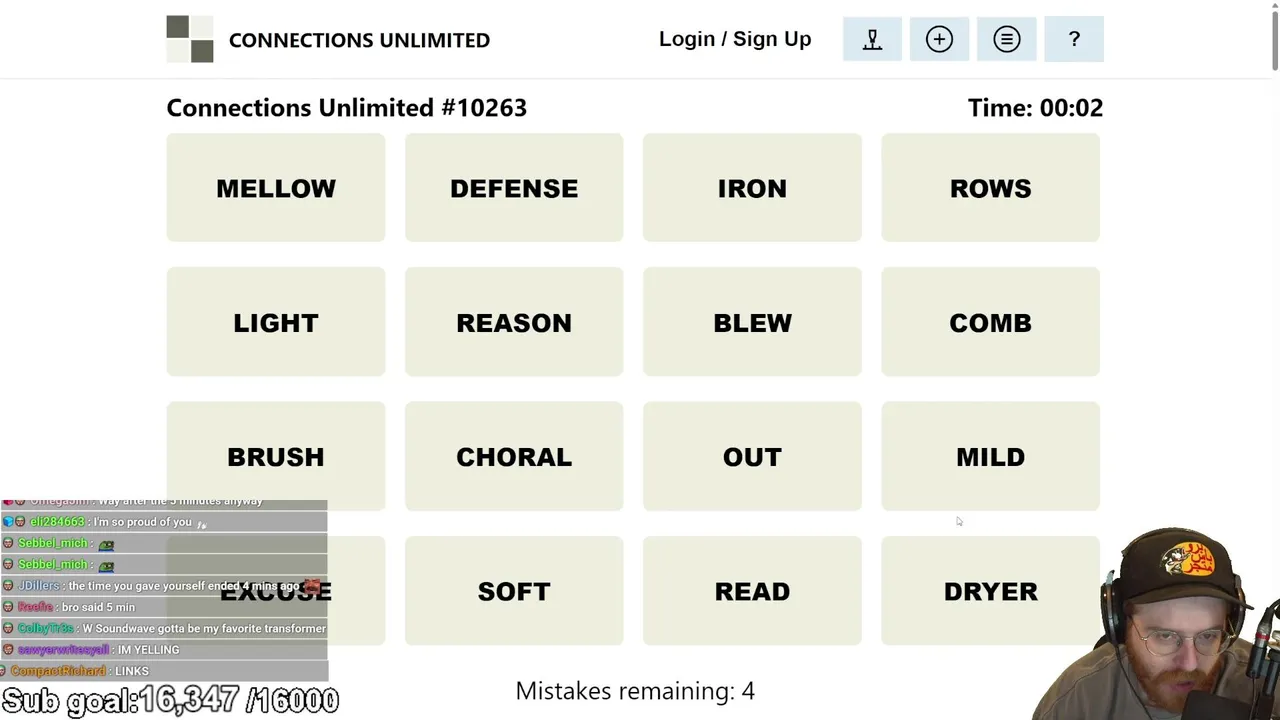Select the MELLOW word tile
This screenshot has height=720, width=1280.
[x=276, y=188]
